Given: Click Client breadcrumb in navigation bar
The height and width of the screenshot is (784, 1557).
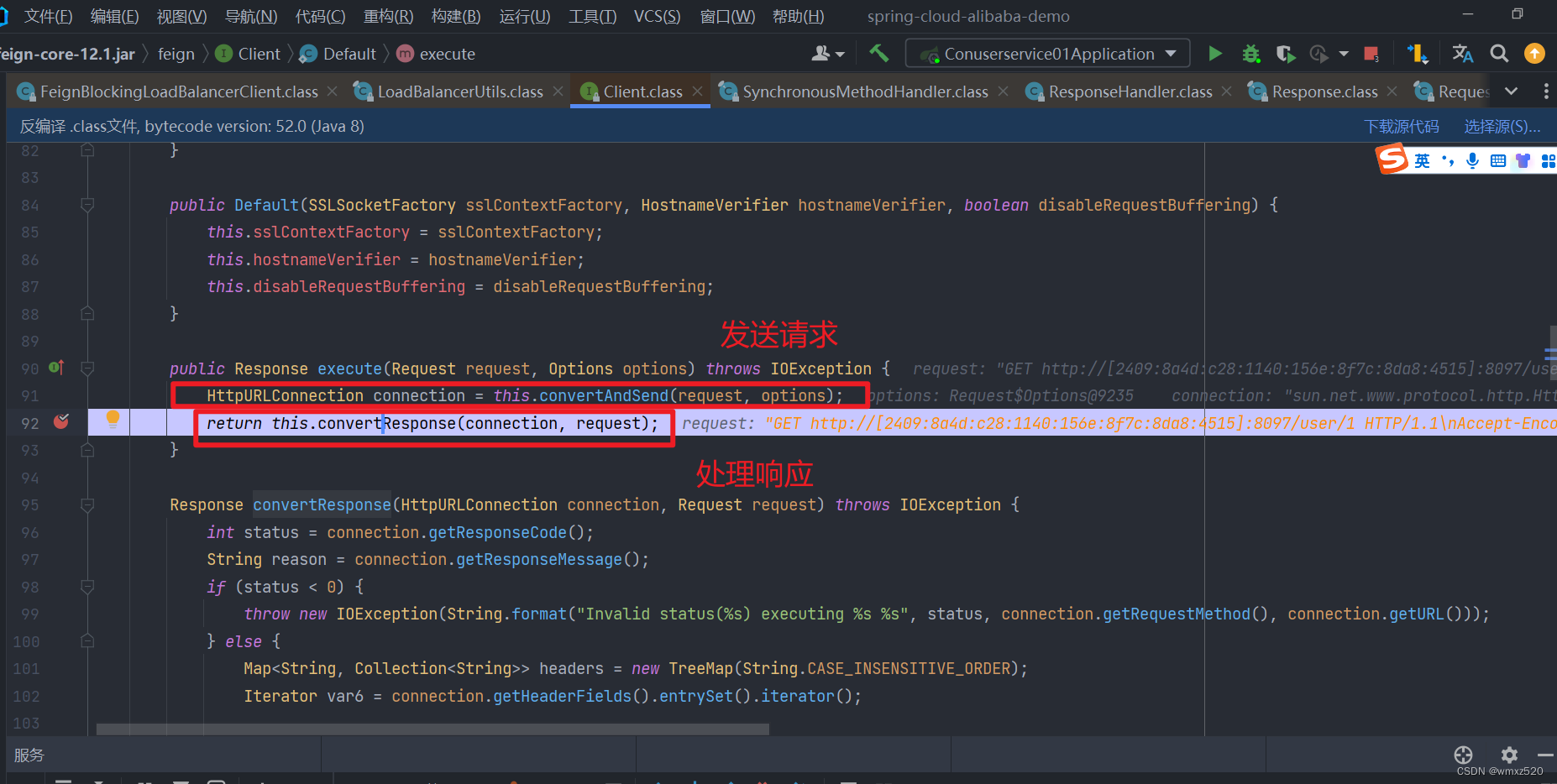Looking at the screenshot, I should pyautogui.click(x=248, y=54).
